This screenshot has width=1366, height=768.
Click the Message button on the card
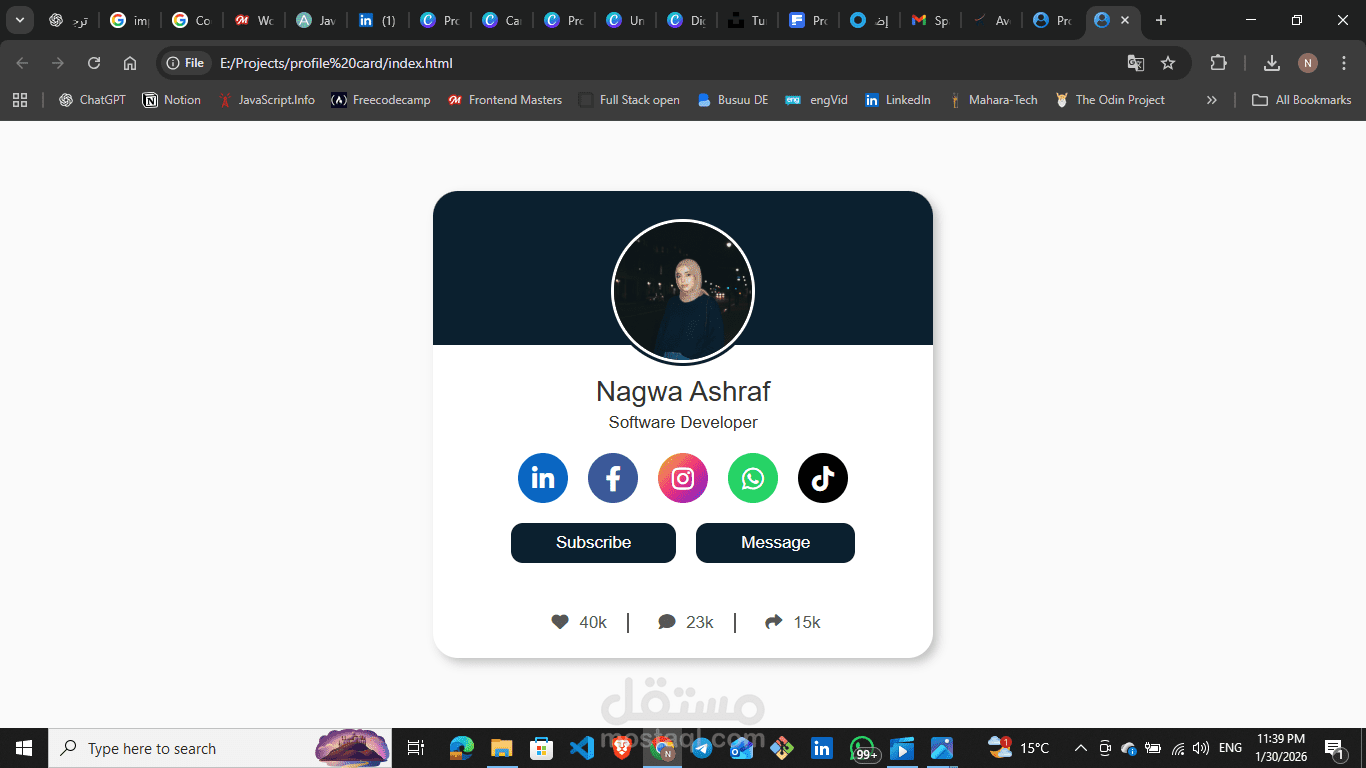tap(775, 542)
